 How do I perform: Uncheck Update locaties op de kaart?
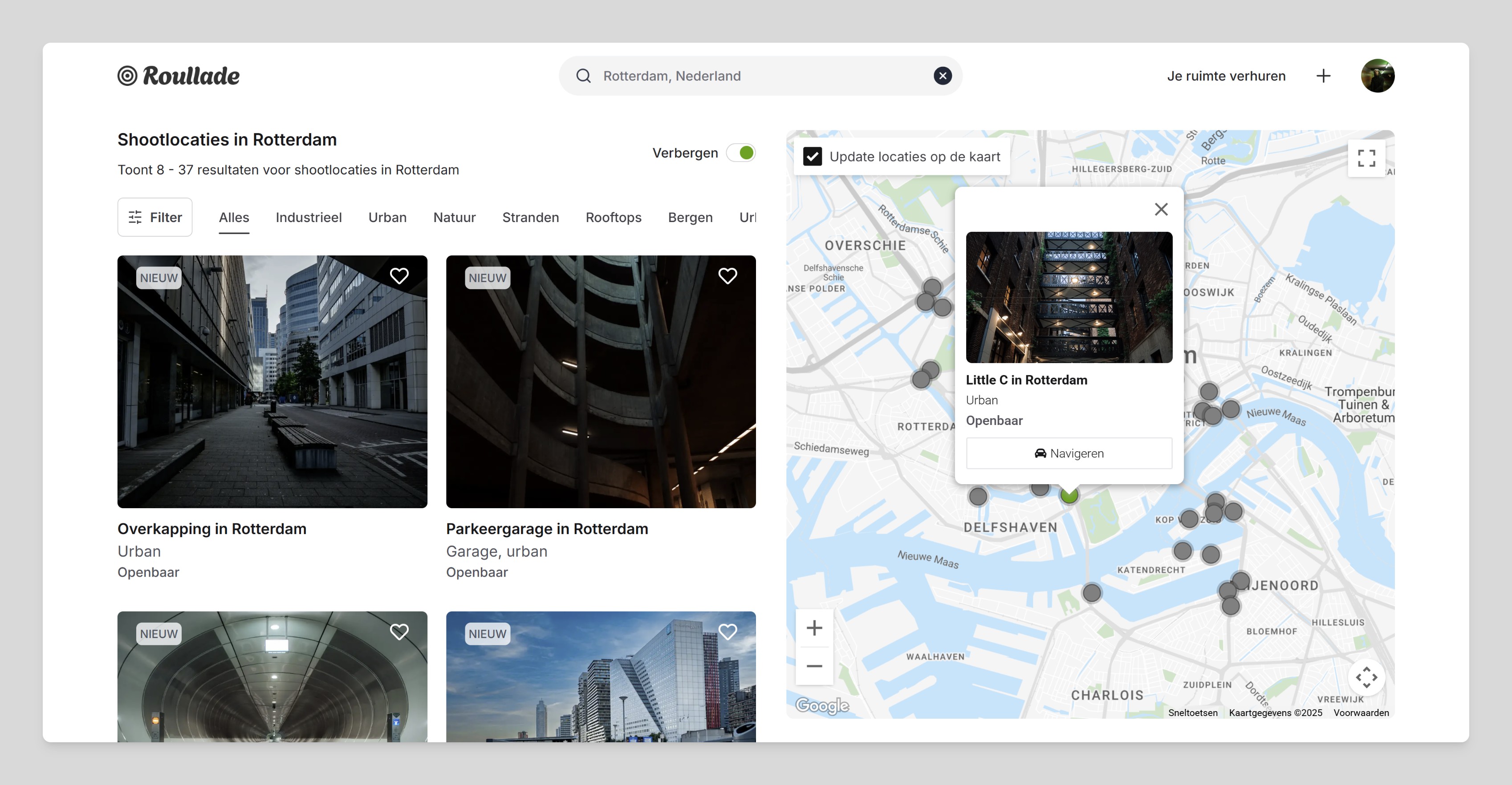click(813, 157)
